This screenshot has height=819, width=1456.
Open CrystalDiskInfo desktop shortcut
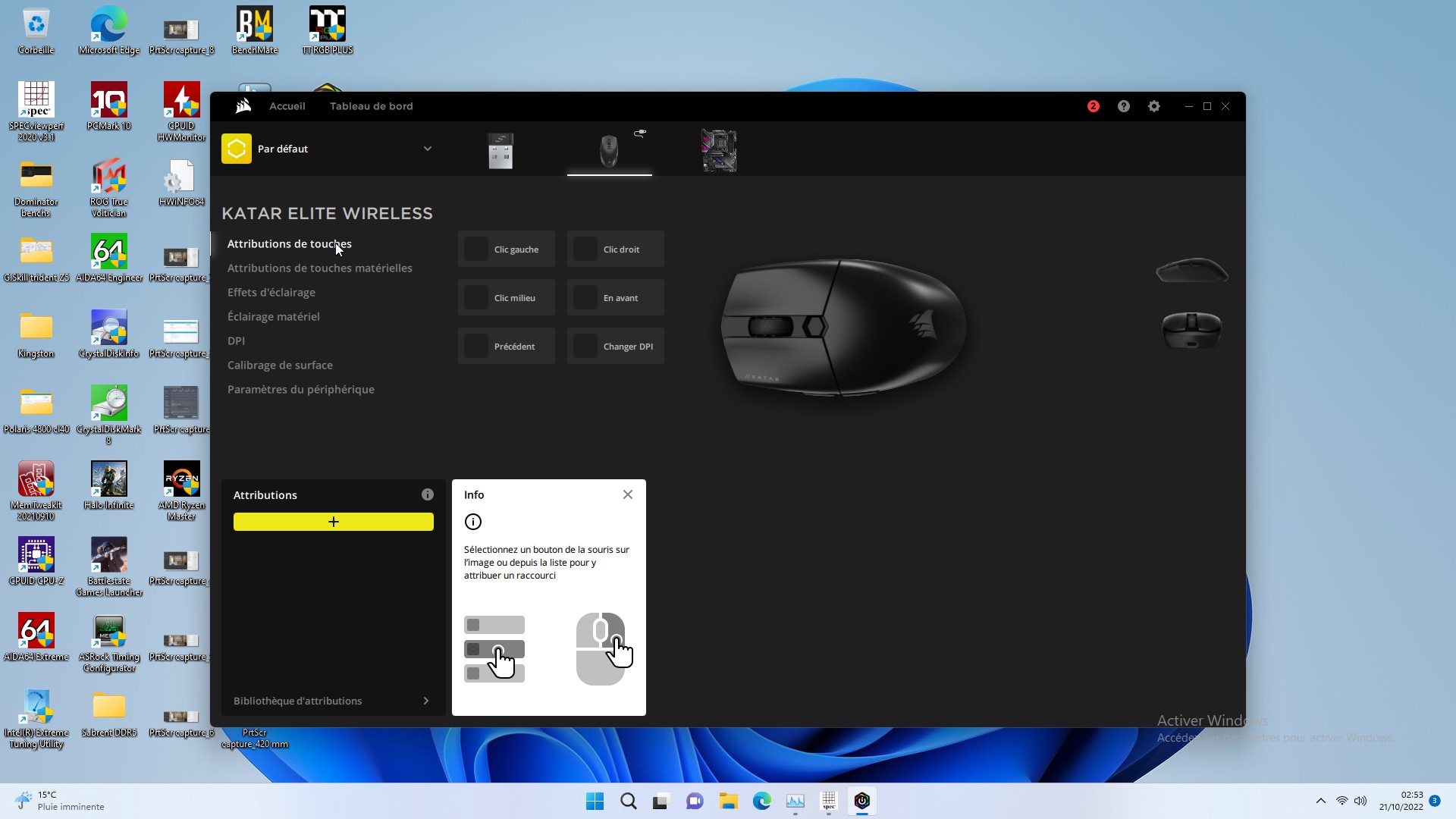tap(109, 334)
